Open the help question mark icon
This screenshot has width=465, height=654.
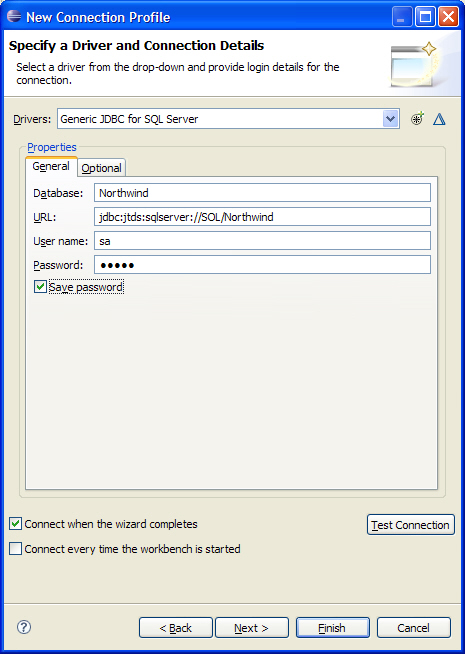tap(24, 627)
